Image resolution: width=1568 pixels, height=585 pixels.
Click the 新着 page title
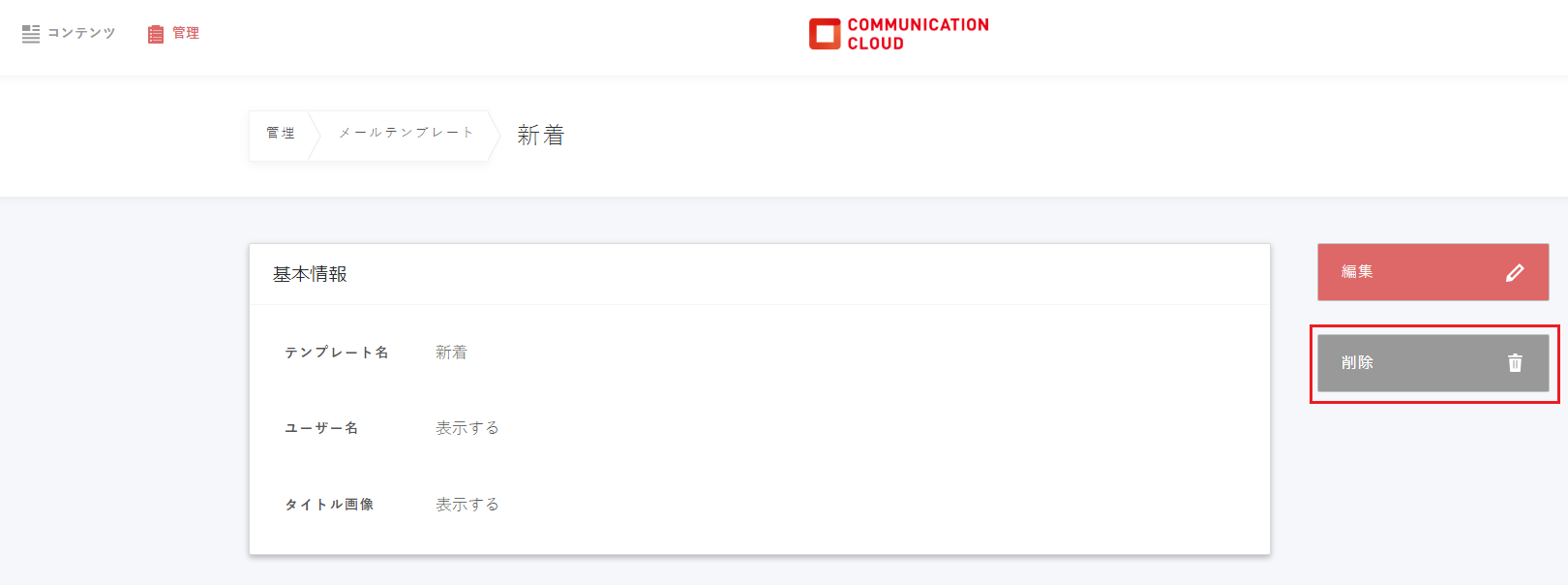540,136
